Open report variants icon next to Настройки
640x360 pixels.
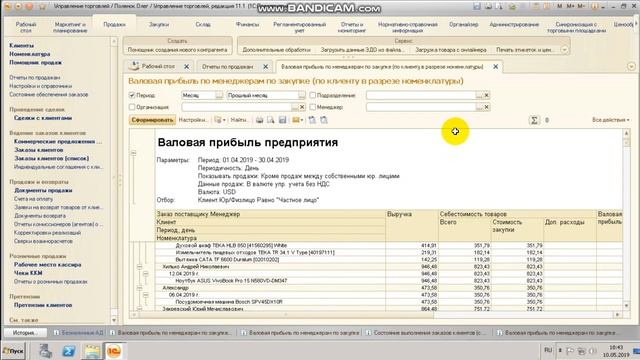tap(220, 120)
